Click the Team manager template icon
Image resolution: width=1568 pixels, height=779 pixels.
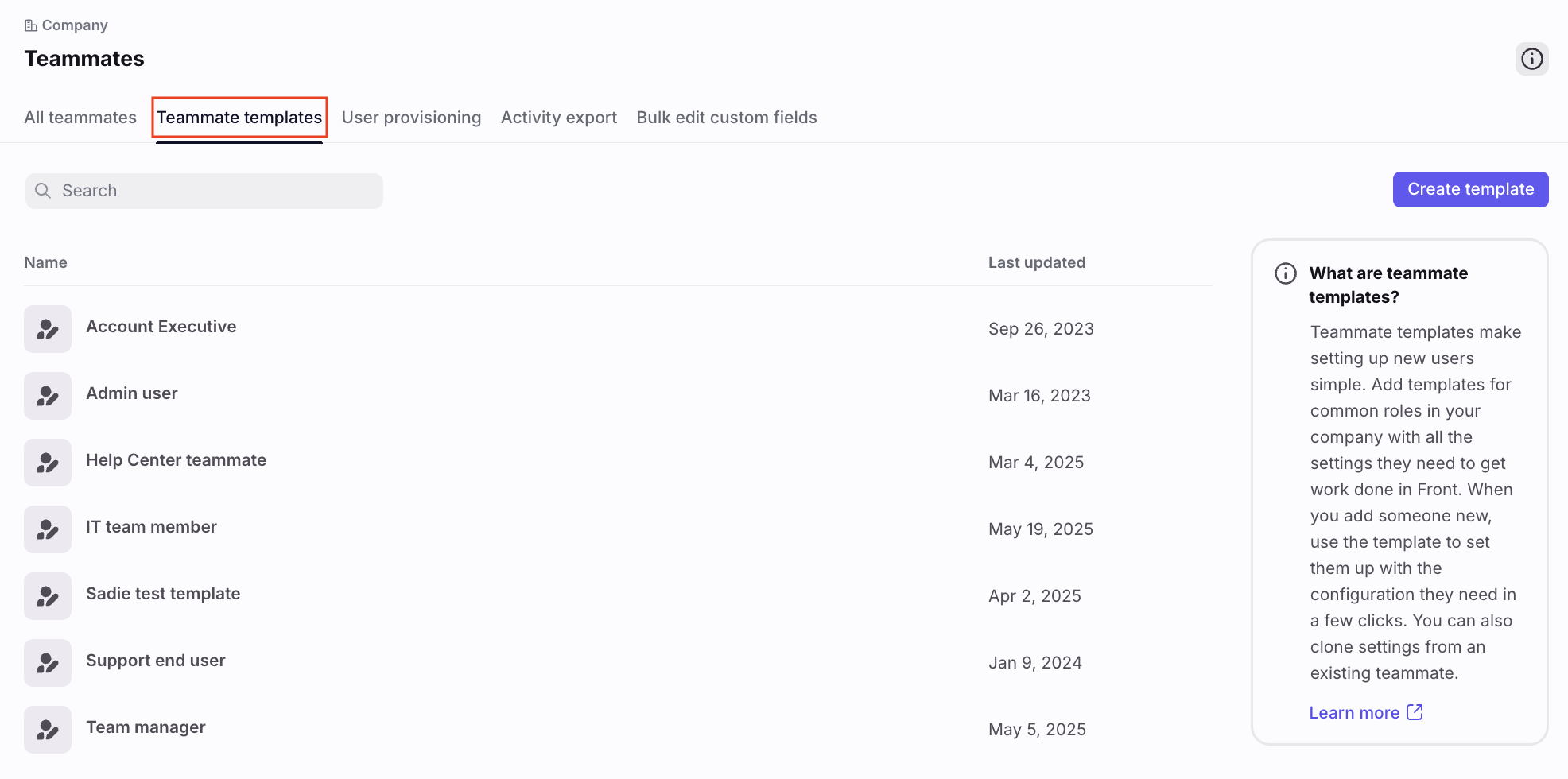(48, 730)
